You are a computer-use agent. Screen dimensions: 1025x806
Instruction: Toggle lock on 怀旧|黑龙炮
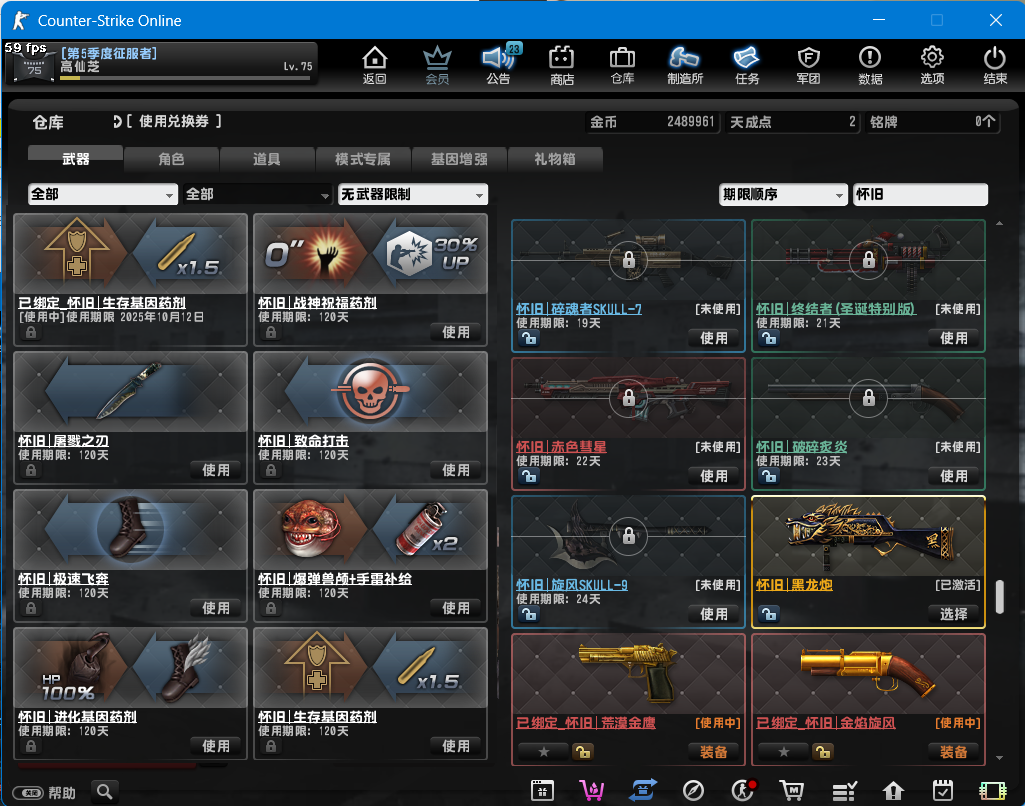(769, 614)
